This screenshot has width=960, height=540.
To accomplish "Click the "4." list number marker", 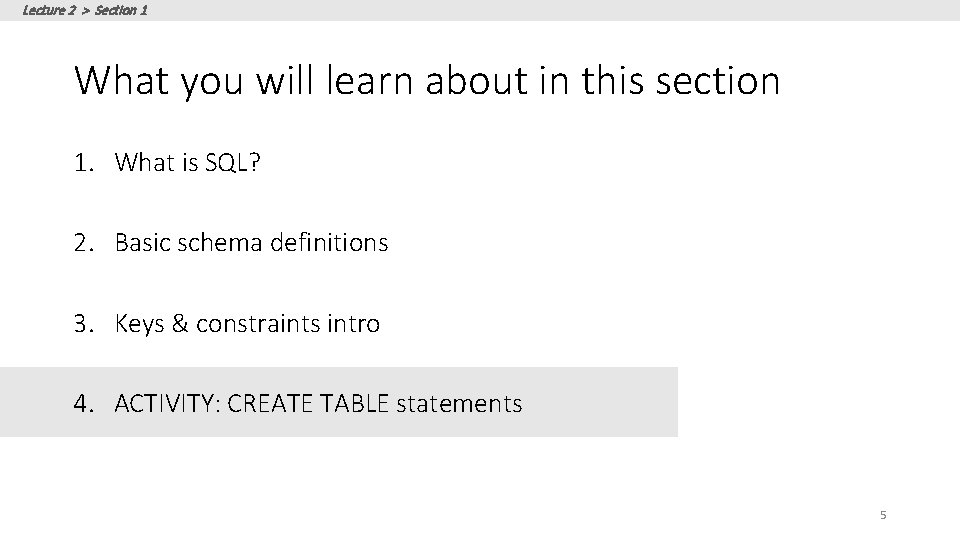I will pyautogui.click(x=84, y=404).
